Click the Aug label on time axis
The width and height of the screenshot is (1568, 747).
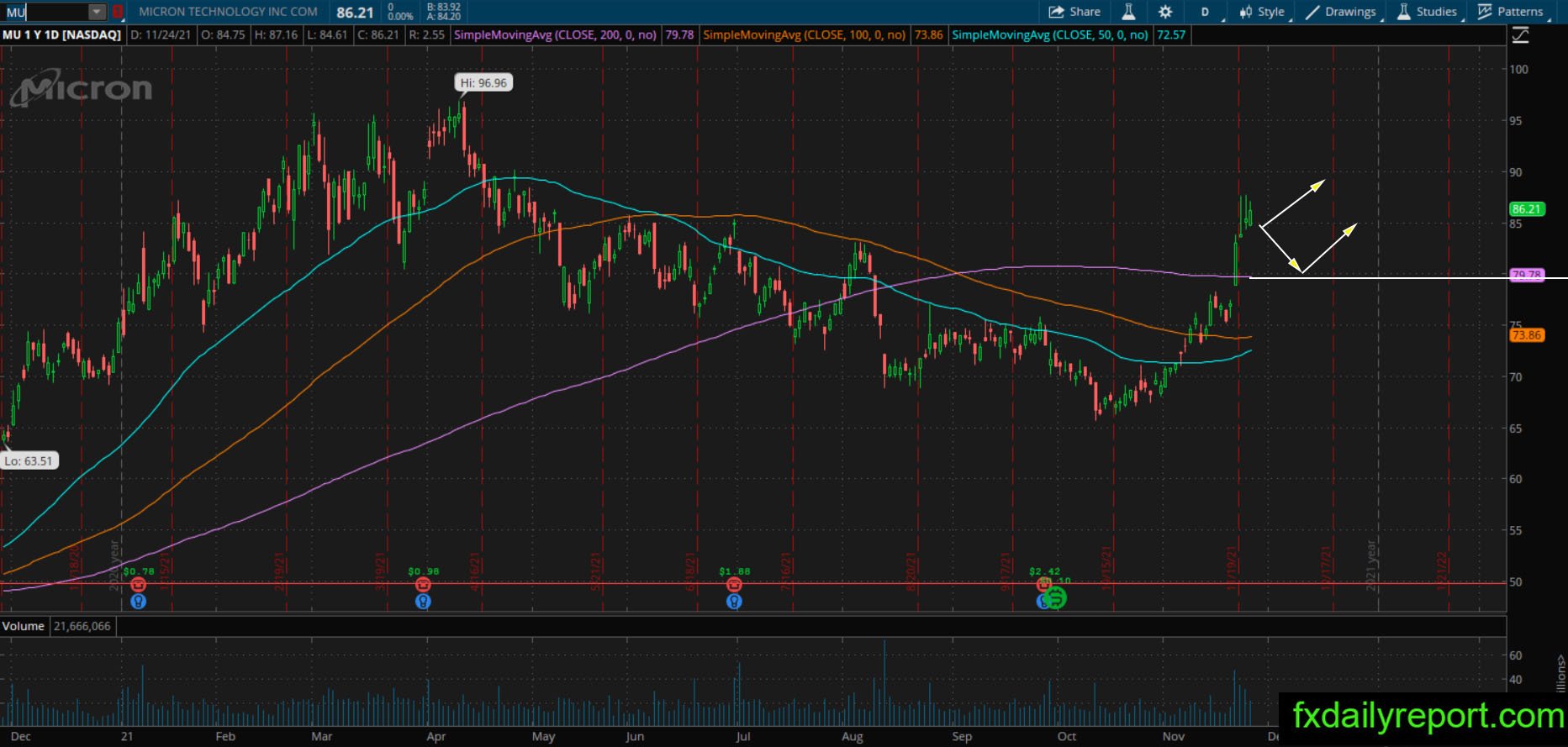(853, 737)
